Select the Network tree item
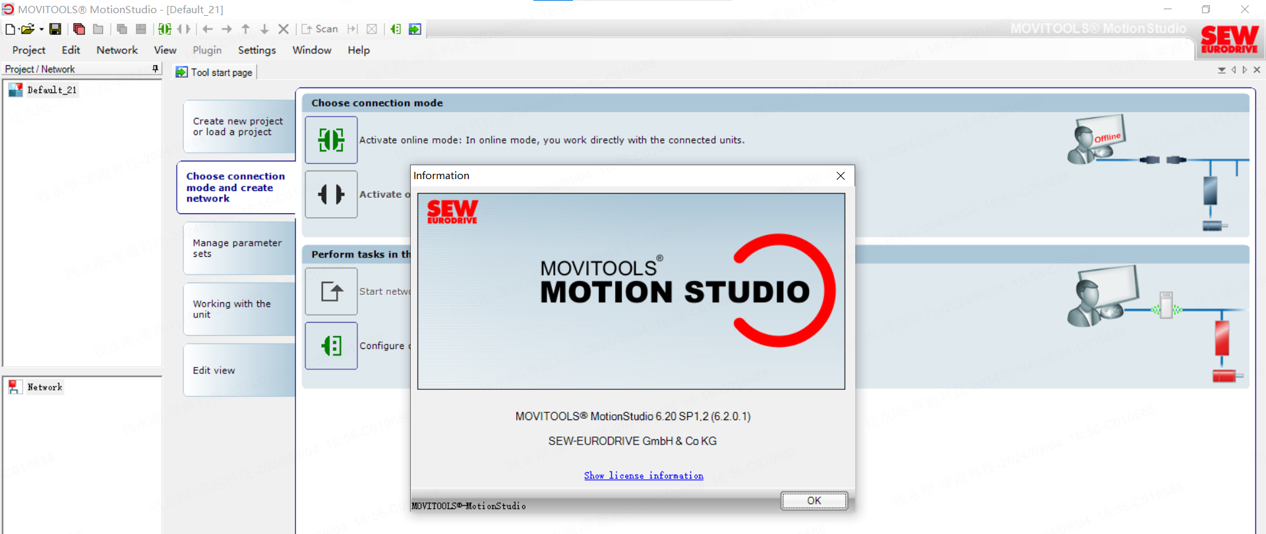This screenshot has width=1266, height=534. tap(44, 387)
